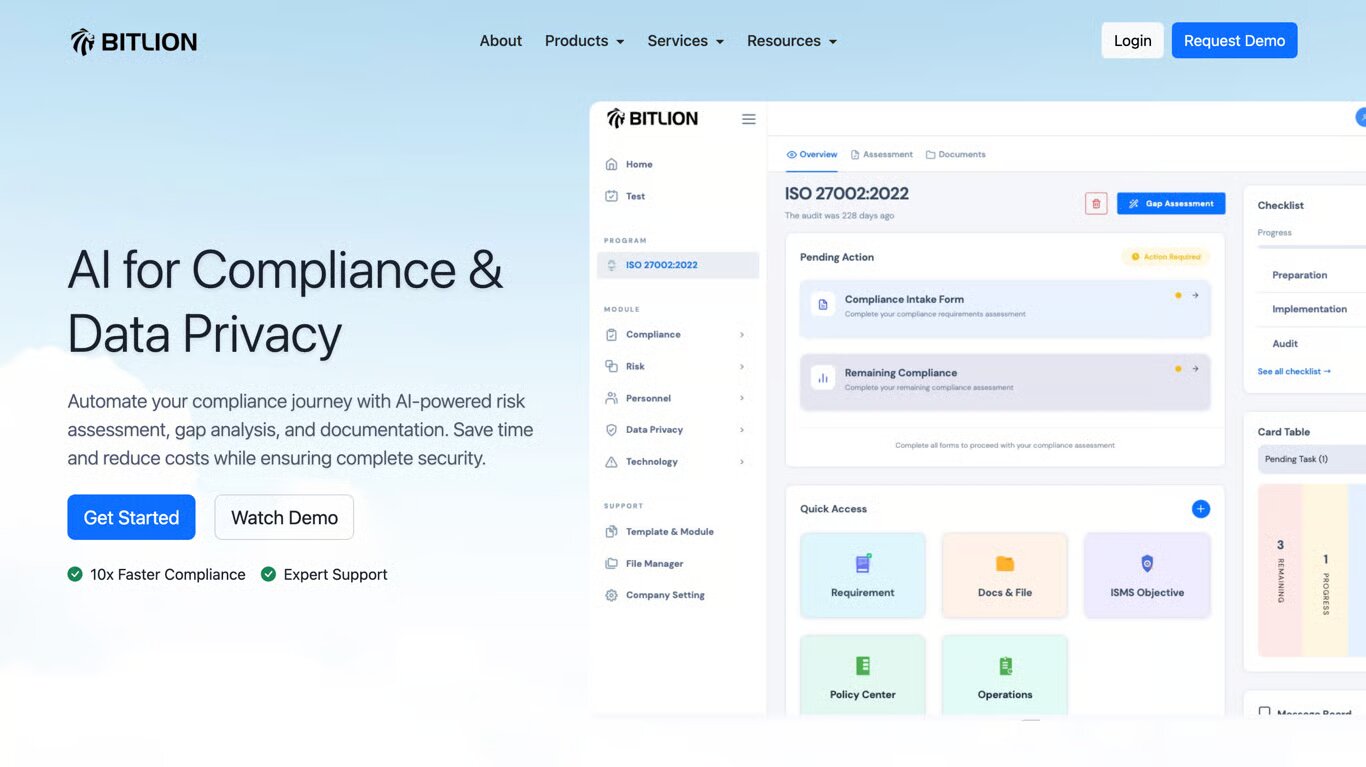
Task: Open the Operations quick access card
Action: [1004, 676]
